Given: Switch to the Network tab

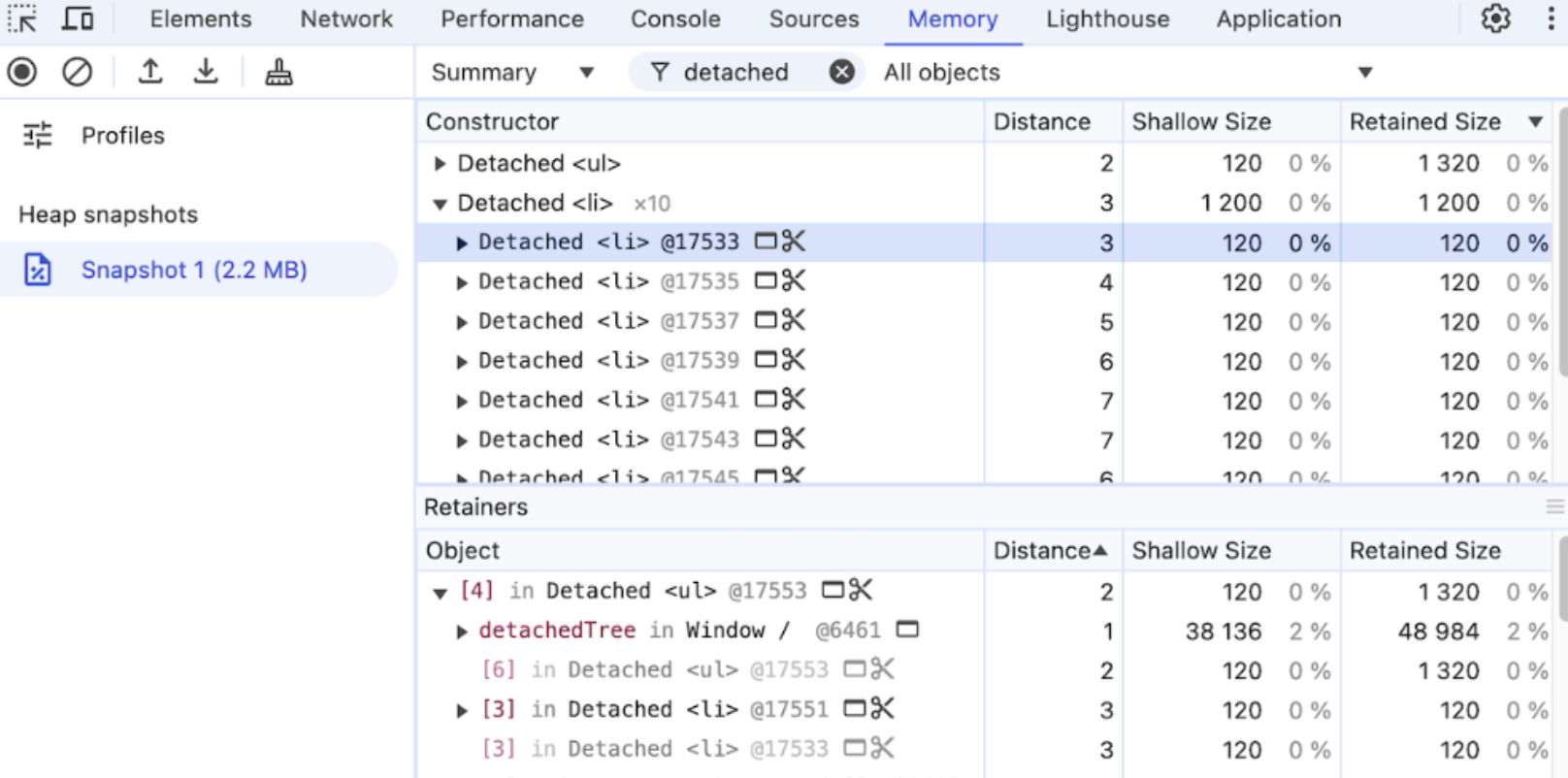Looking at the screenshot, I should click(346, 18).
